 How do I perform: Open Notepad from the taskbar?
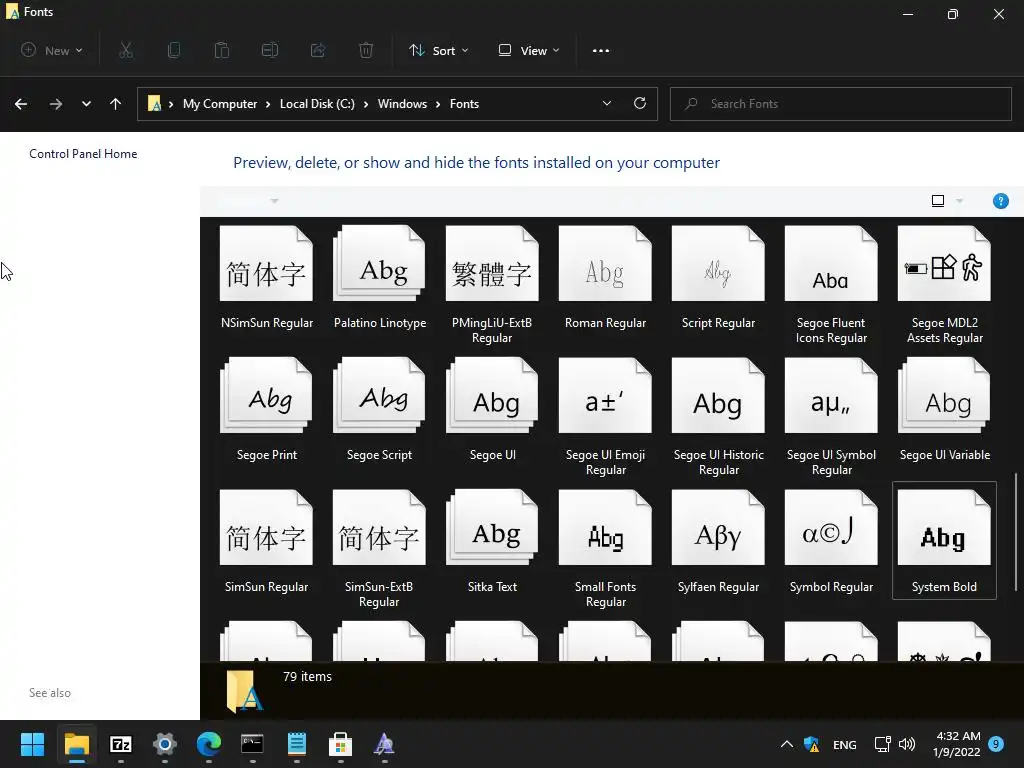(x=296, y=744)
